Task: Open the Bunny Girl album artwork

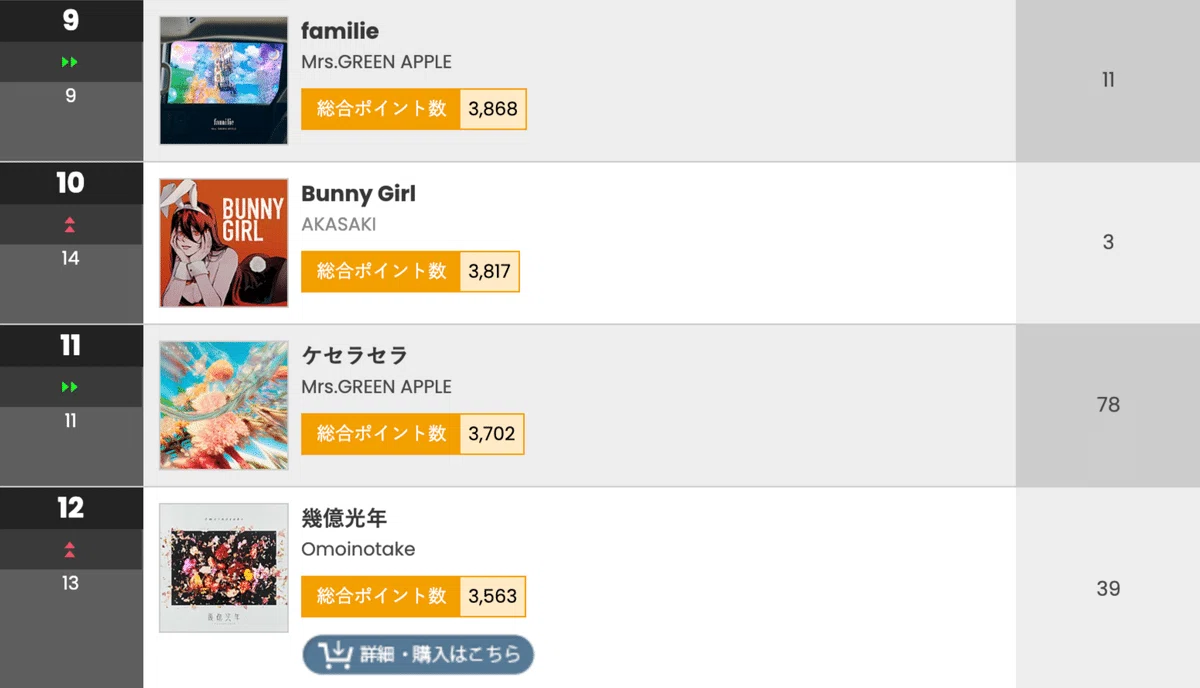Action: [x=224, y=243]
